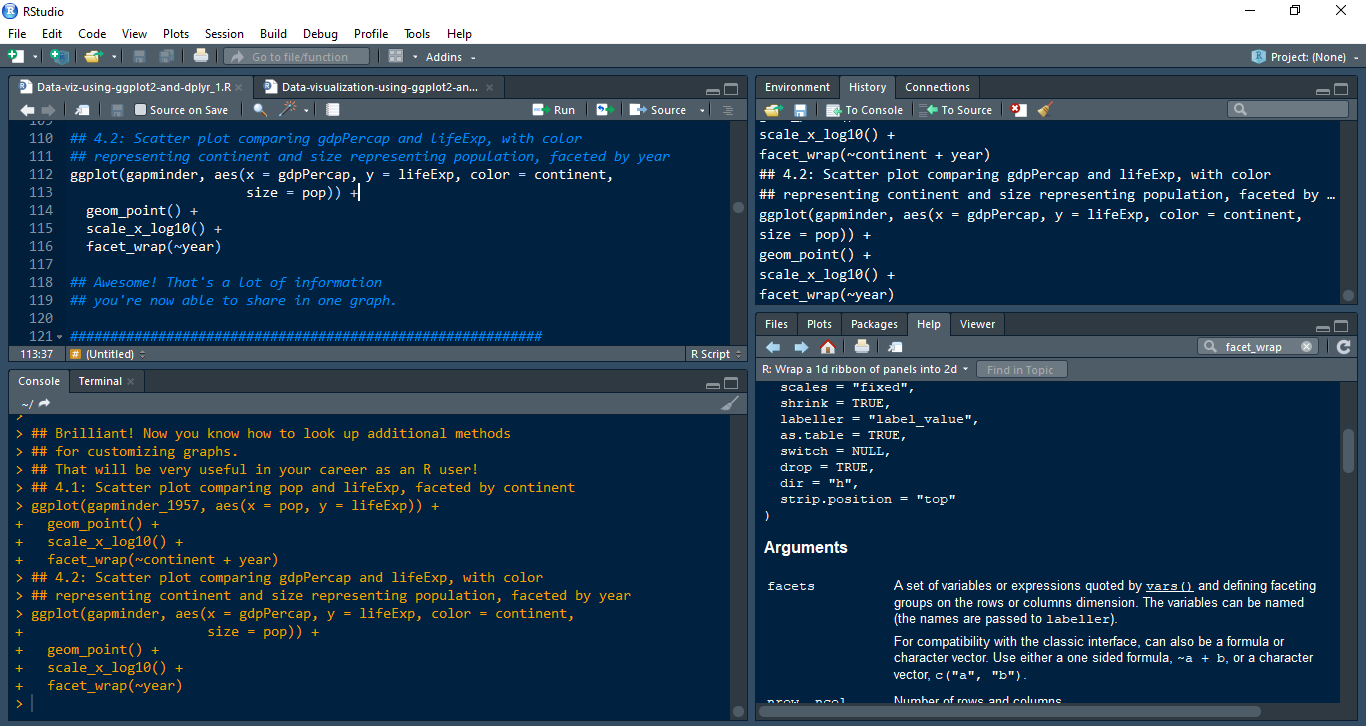Image resolution: width=1366 pixels, height=726 pixels.
Task: Click the compile report notebook icon
Action: 333,110
